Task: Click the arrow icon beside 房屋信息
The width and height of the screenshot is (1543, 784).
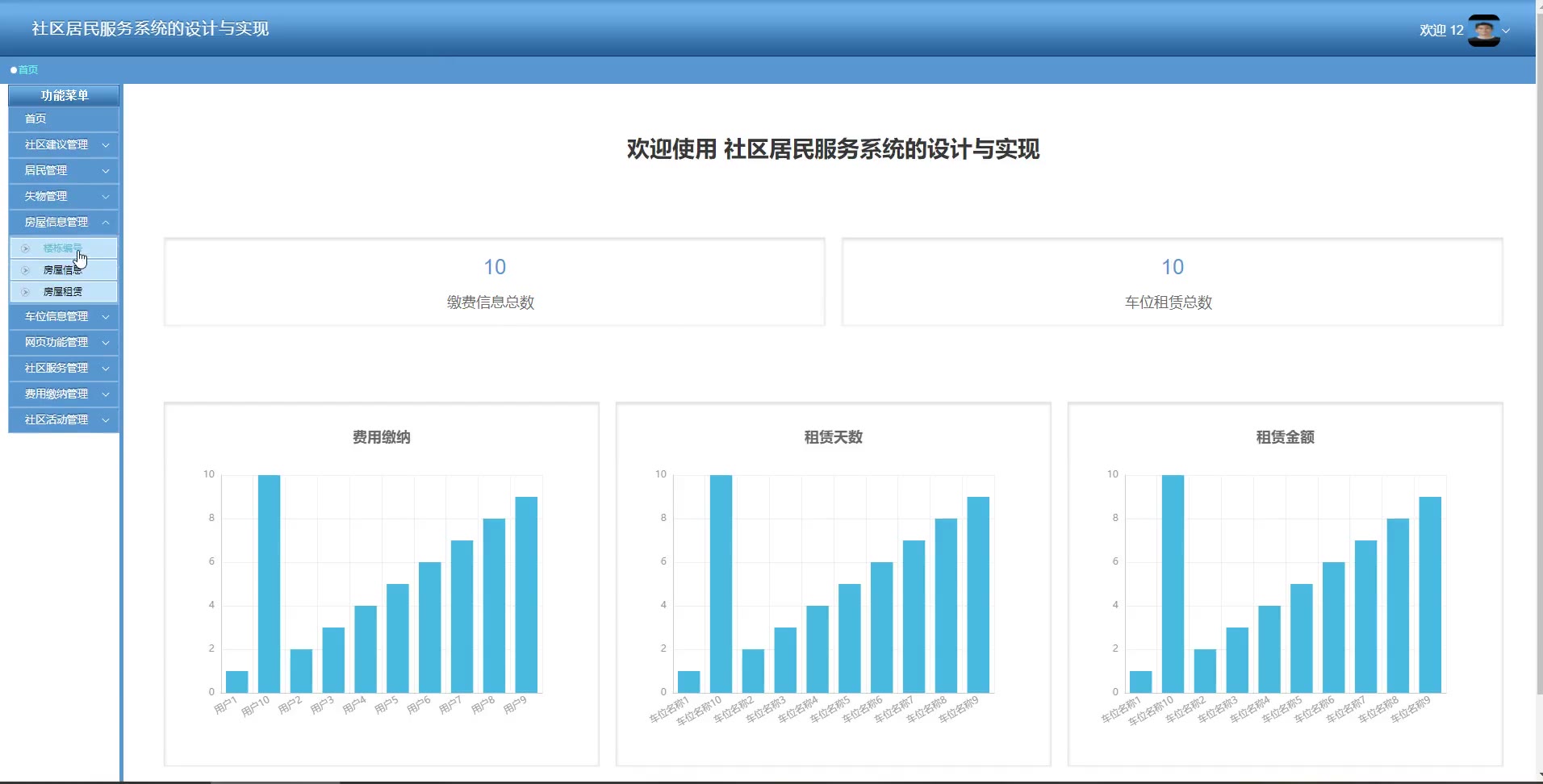Action: (26, 270)
